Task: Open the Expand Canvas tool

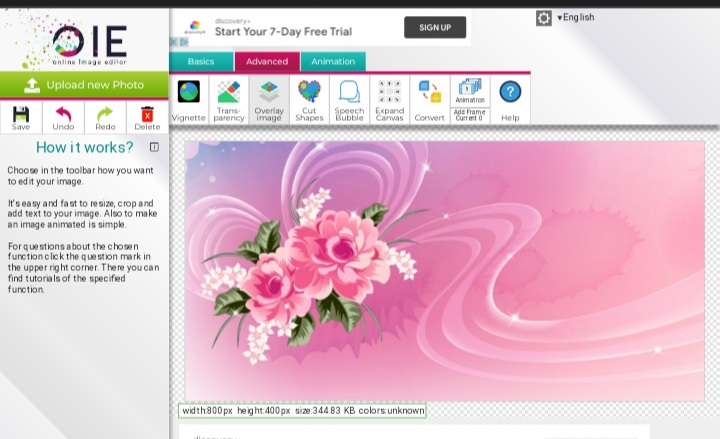Action: (389, 99)
